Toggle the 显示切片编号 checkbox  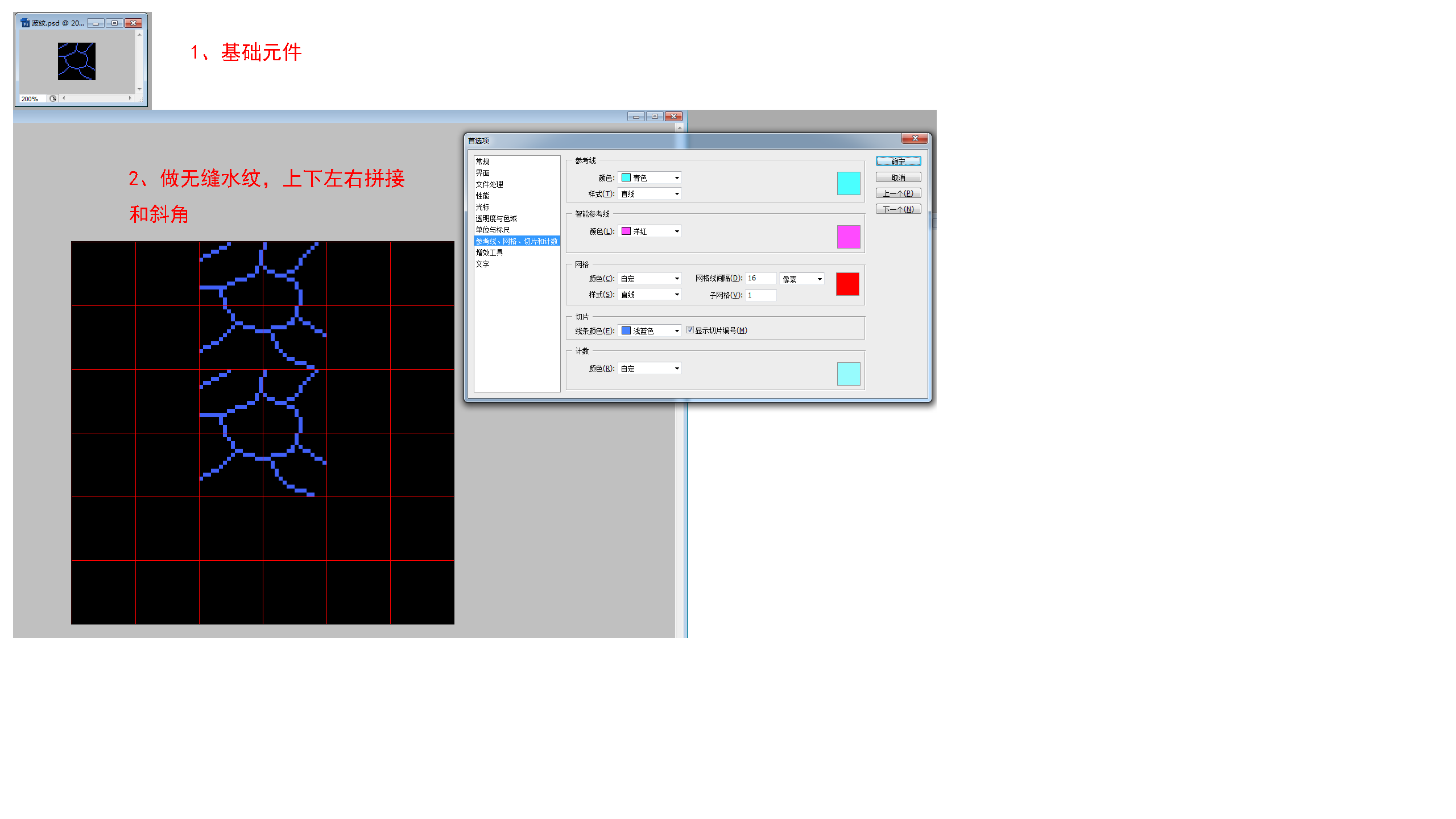click(x=690, y=330)
